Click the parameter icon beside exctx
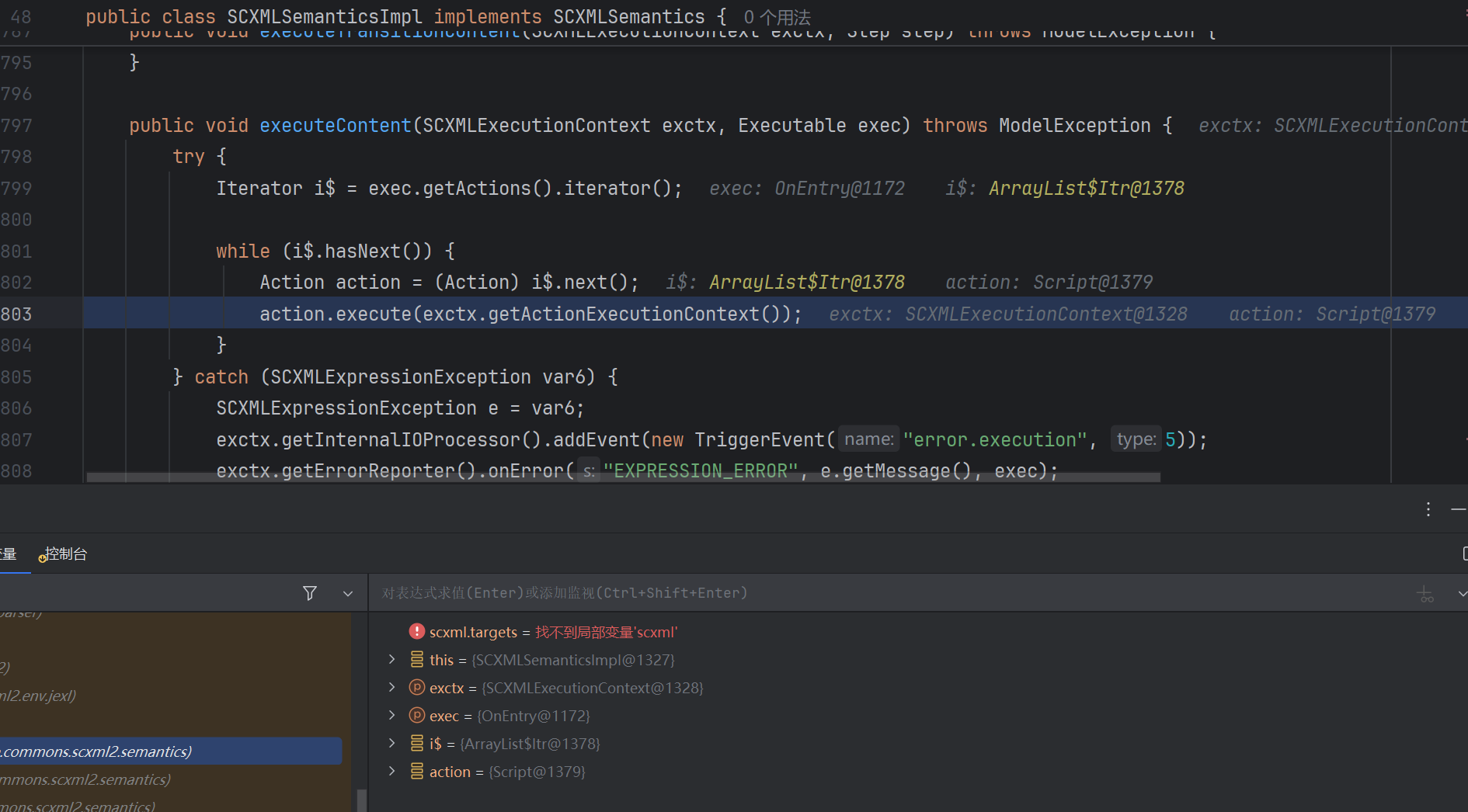This screenshot has height=812, width=1468. click(417, 688)
